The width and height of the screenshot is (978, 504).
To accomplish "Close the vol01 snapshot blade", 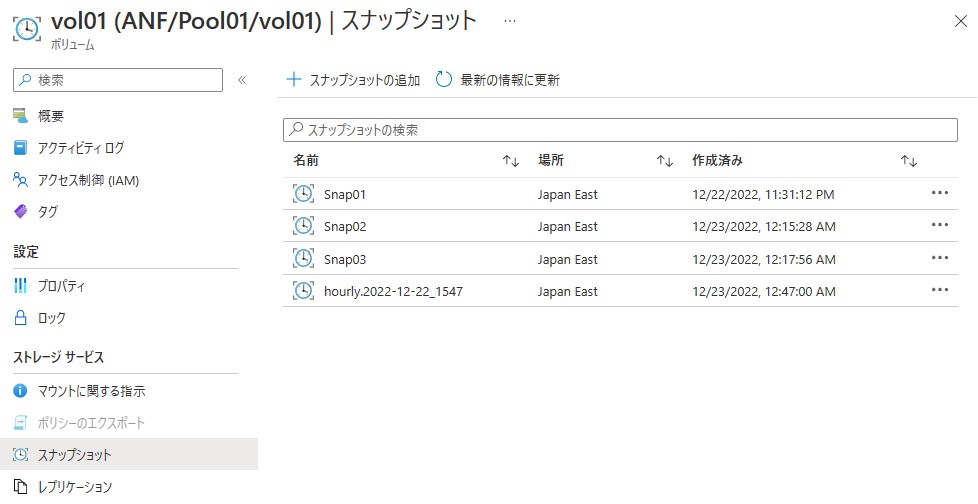I will tap(961, 21).
